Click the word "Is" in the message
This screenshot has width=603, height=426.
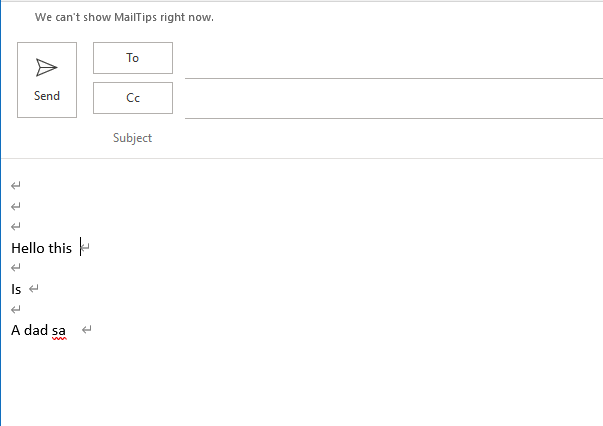16,289
